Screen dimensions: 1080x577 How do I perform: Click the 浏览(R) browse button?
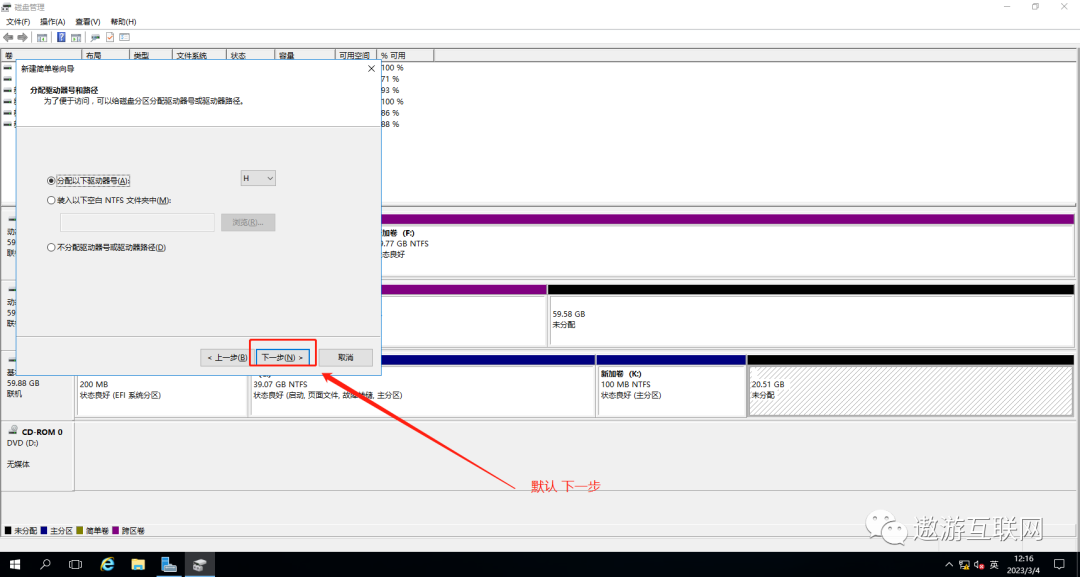(x=248, y=222)
